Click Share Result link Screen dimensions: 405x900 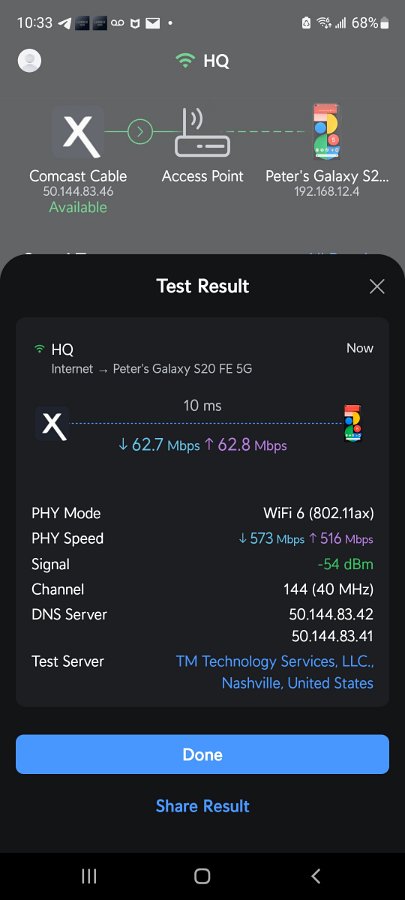[202, 806]
